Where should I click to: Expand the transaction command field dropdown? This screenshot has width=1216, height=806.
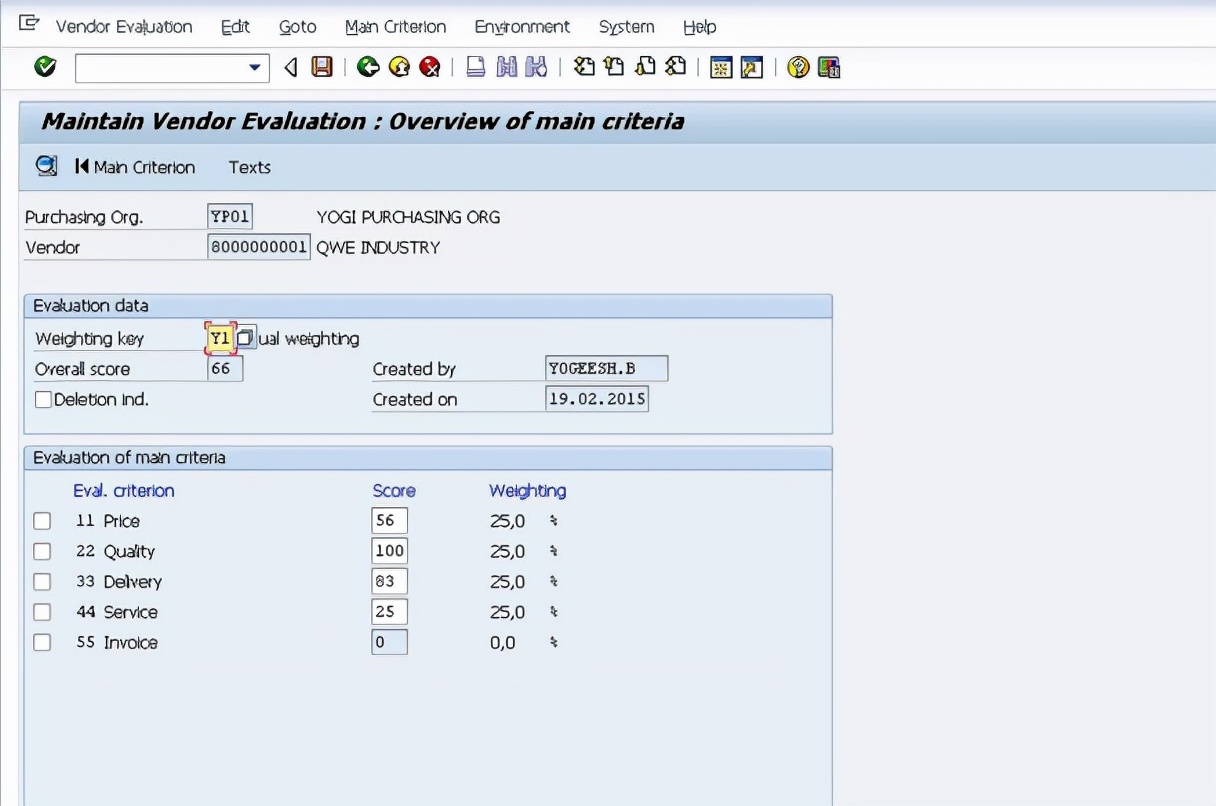(254, 68)
